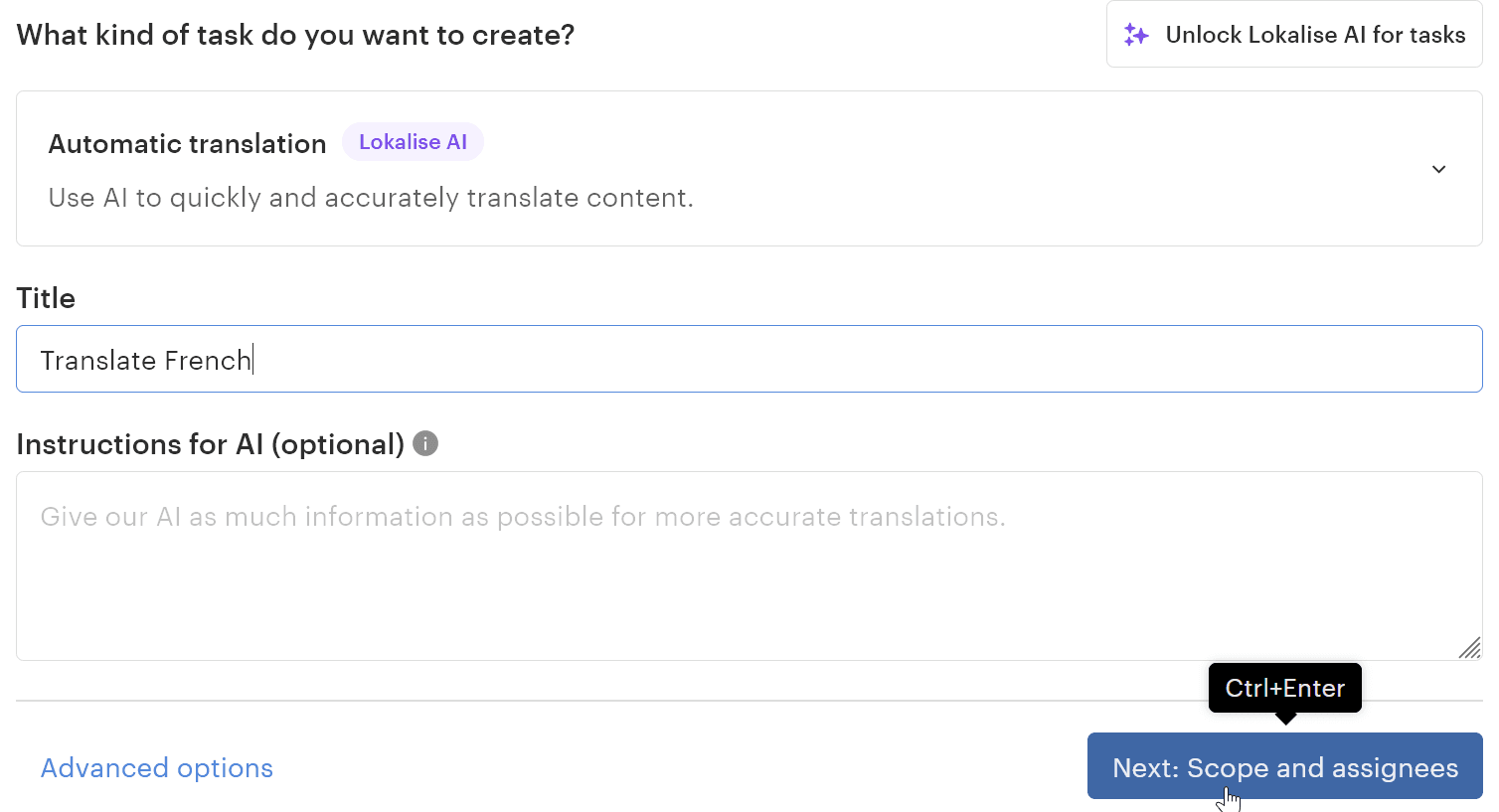1499x812 pixels.
Task: Click the textarea resize handle
Action: [1470, 648]
